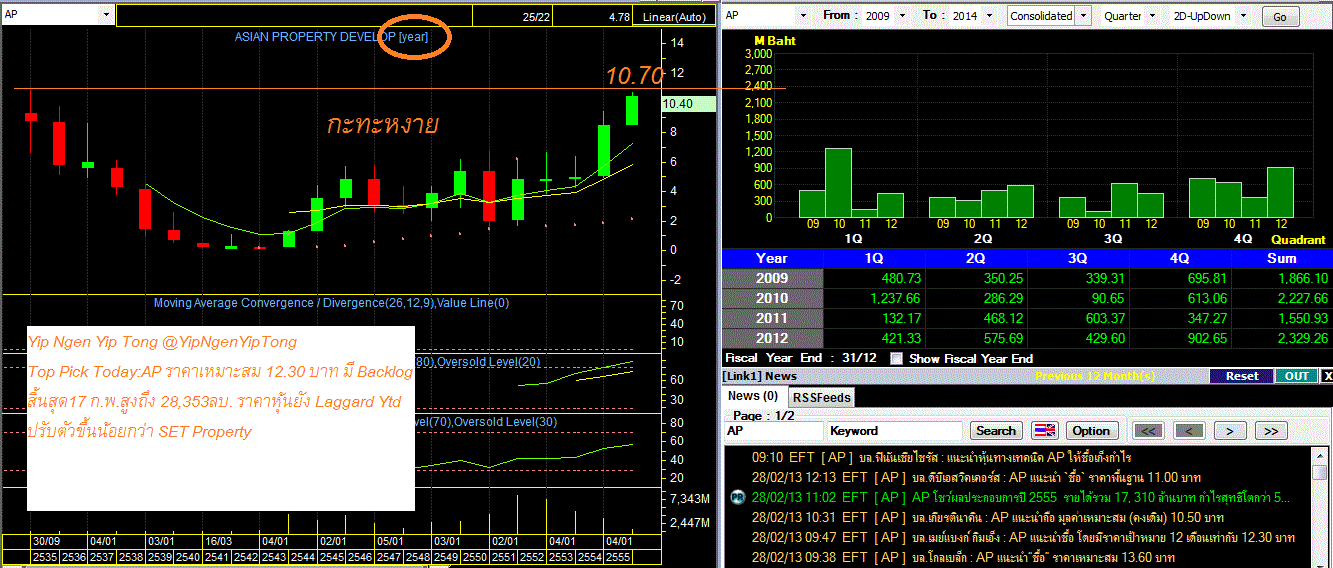Image resolution: width=1333 pixels, height=568 pixels.
Task: Click the 10.40 current price label
Action: click(x=689, y=103)
